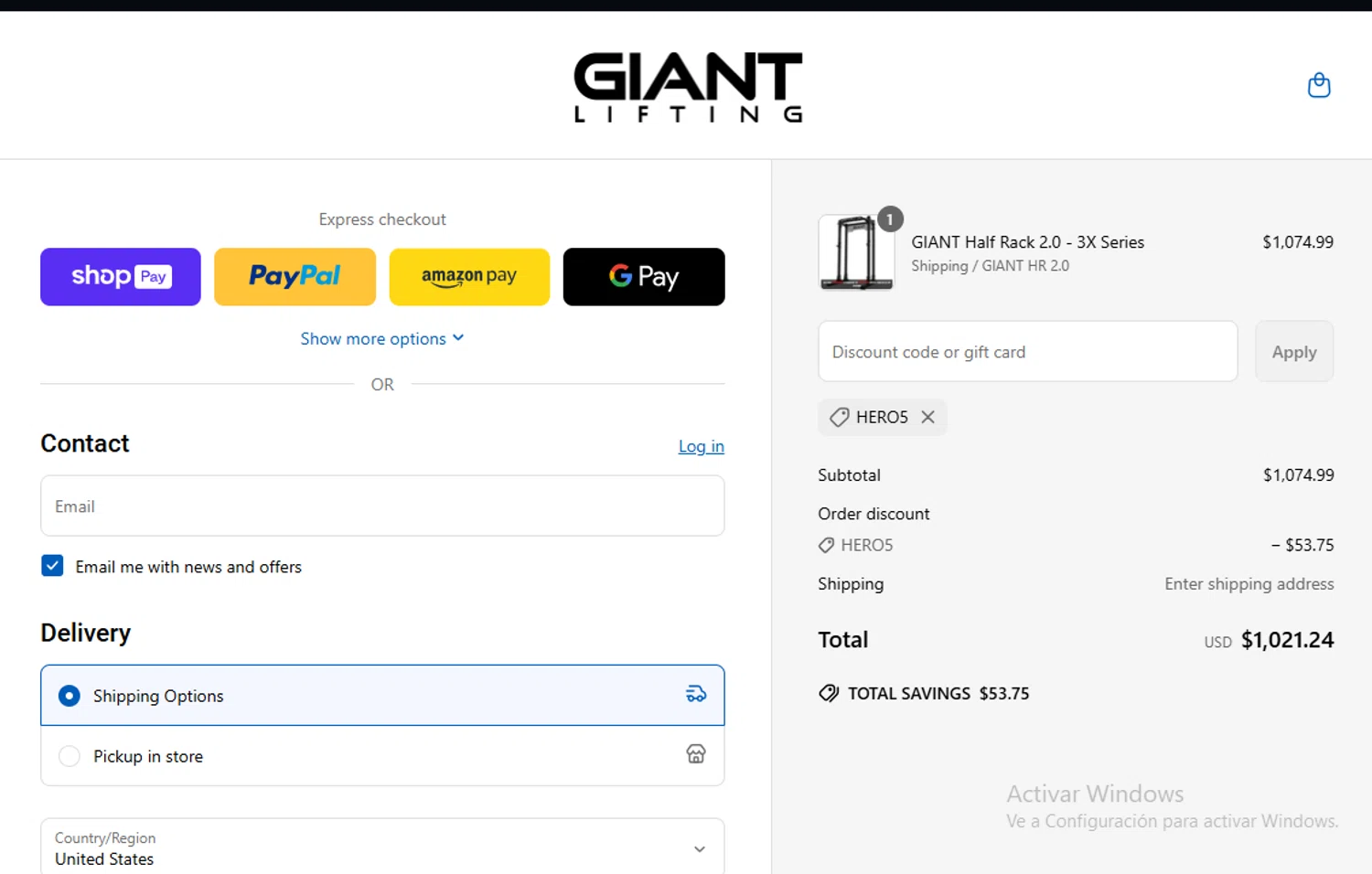Open the Log in link

pos(701,446)
